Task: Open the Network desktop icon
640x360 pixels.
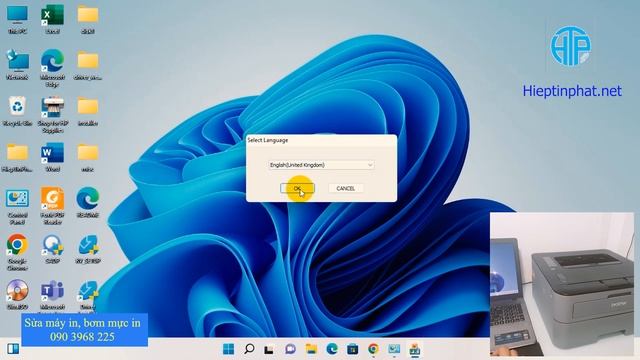Action: [17, 65]
